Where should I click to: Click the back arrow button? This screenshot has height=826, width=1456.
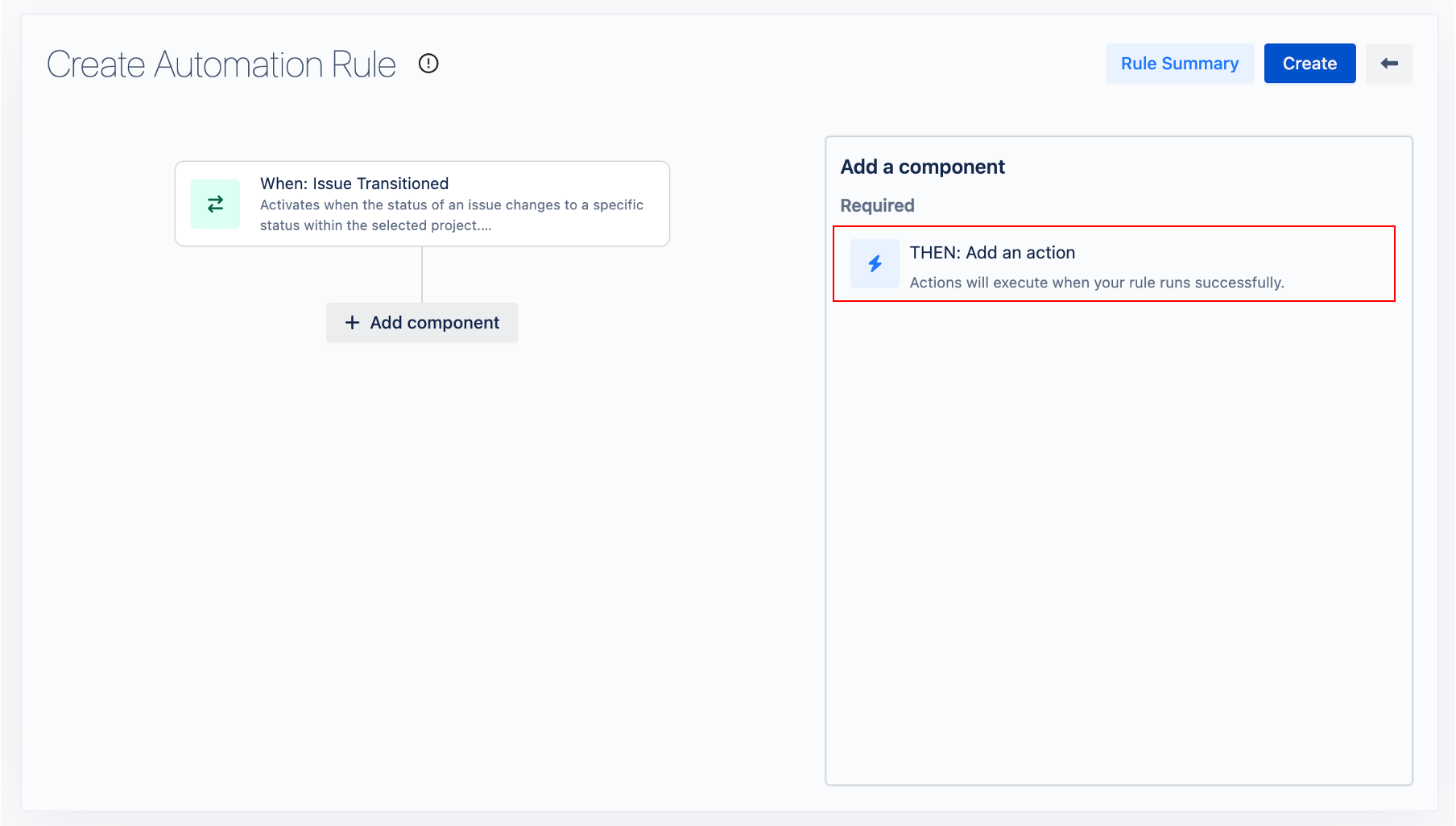1389,64
